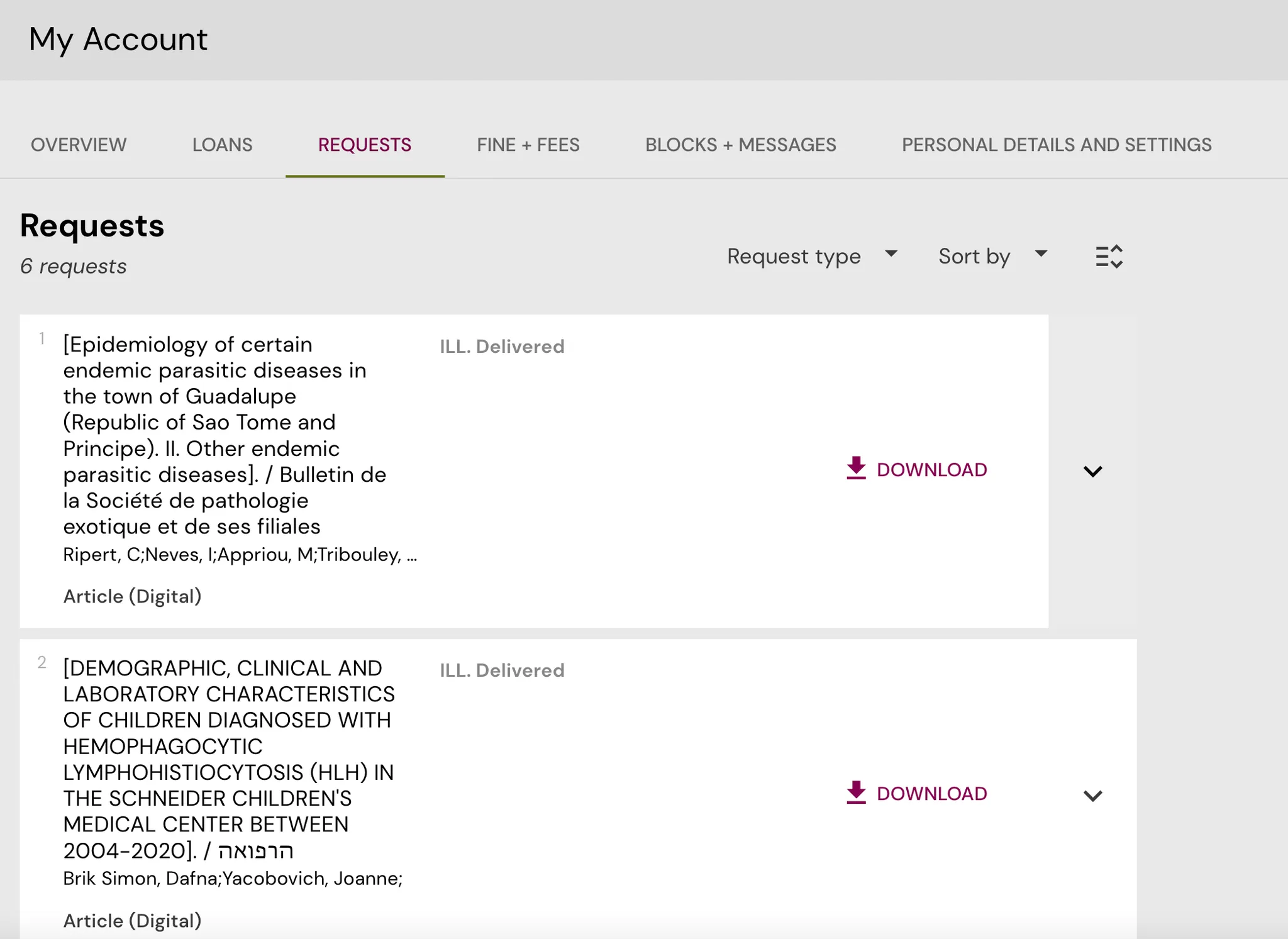Viewport: 1288px width, 939px height.
Task: Click Article (Digital) label of request 2
Action: (x=132, y=921)
